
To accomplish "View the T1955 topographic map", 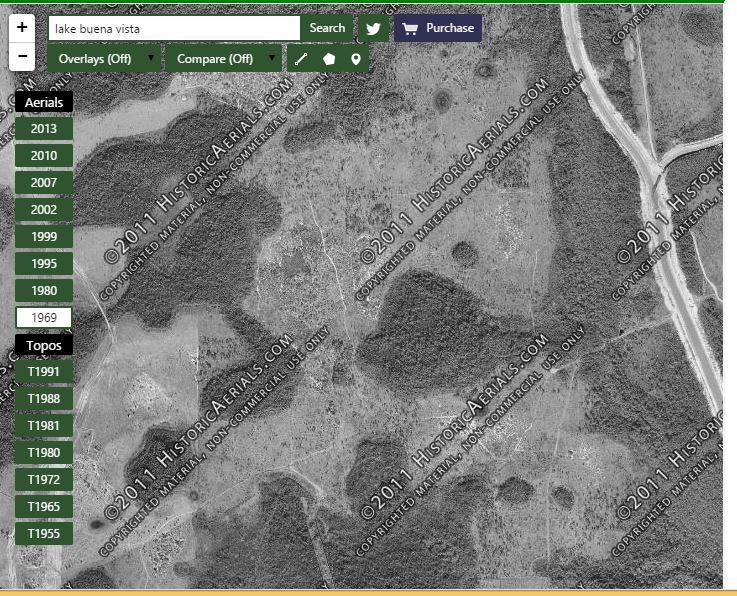I will (44, 534).
